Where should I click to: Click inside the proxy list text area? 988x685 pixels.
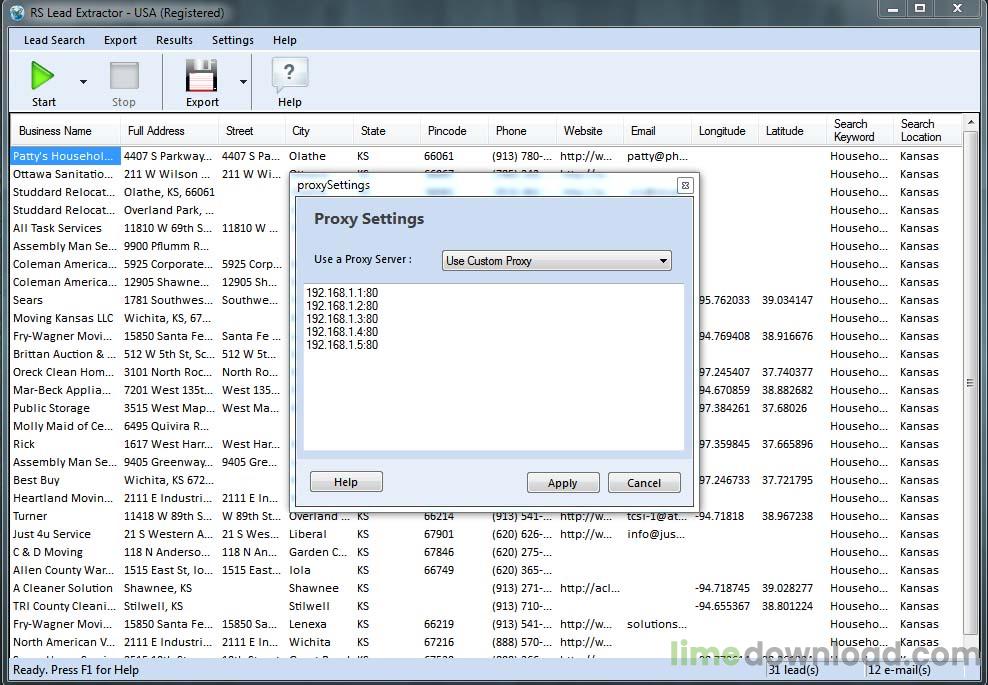(x=493, y=400)
